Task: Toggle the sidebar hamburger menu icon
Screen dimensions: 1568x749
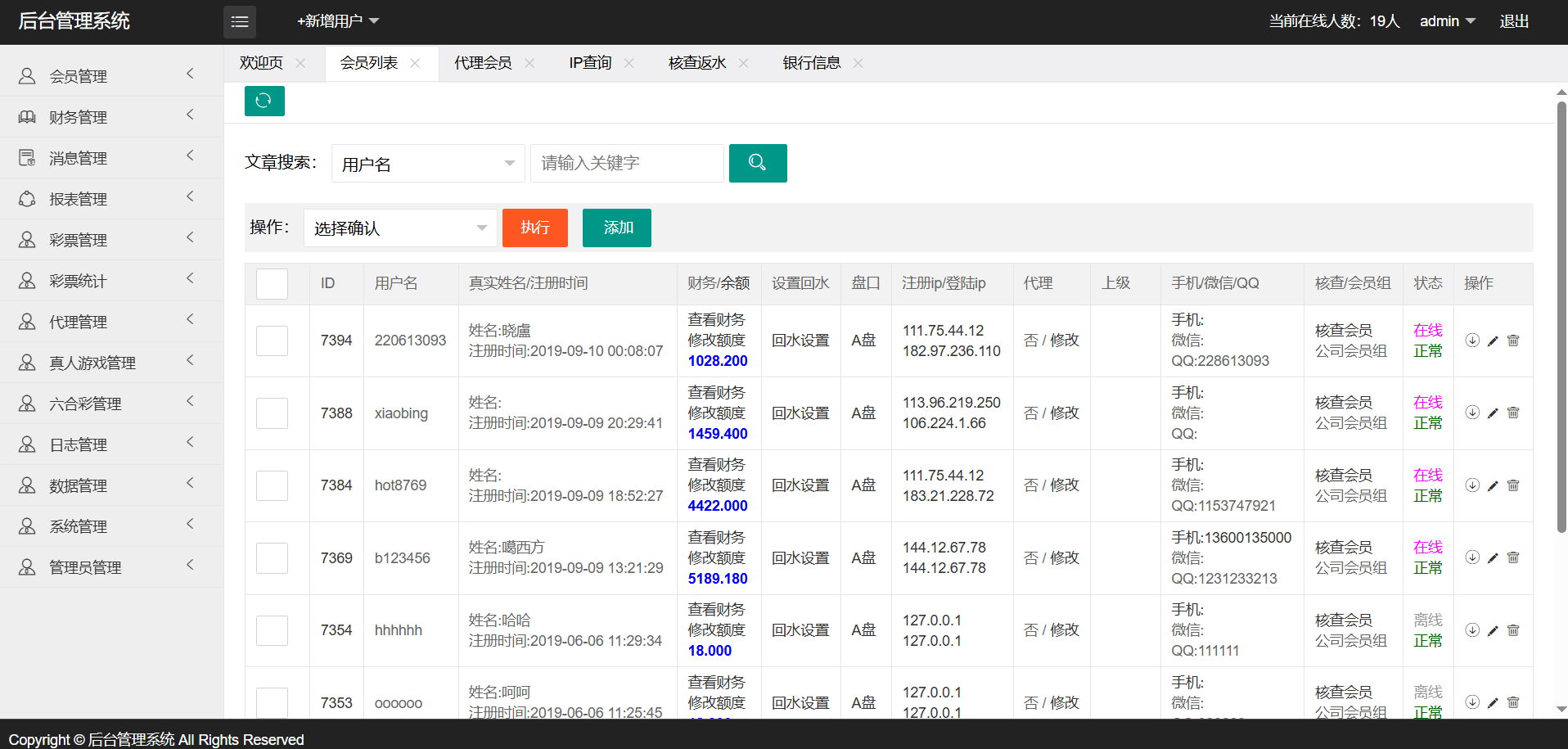Action: (x=239, y=21)
